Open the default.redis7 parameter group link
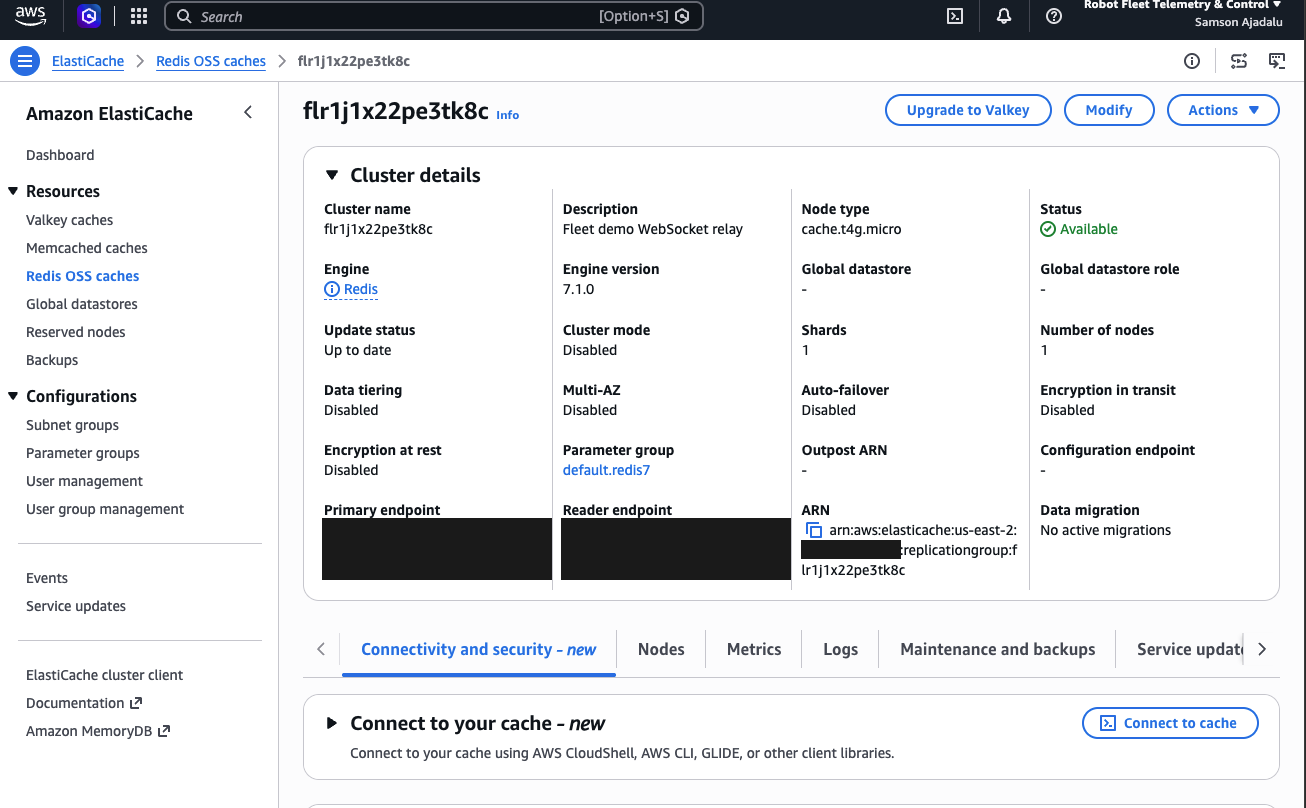 tap(606, 470)
